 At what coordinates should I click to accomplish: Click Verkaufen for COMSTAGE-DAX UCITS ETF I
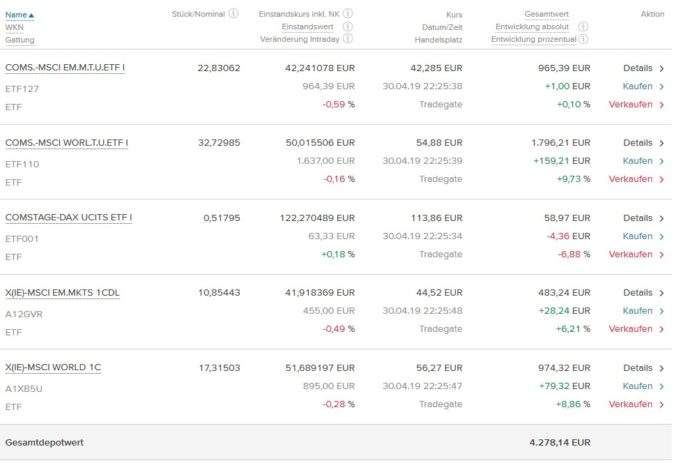pyautogui.click(x=636, y=254)
